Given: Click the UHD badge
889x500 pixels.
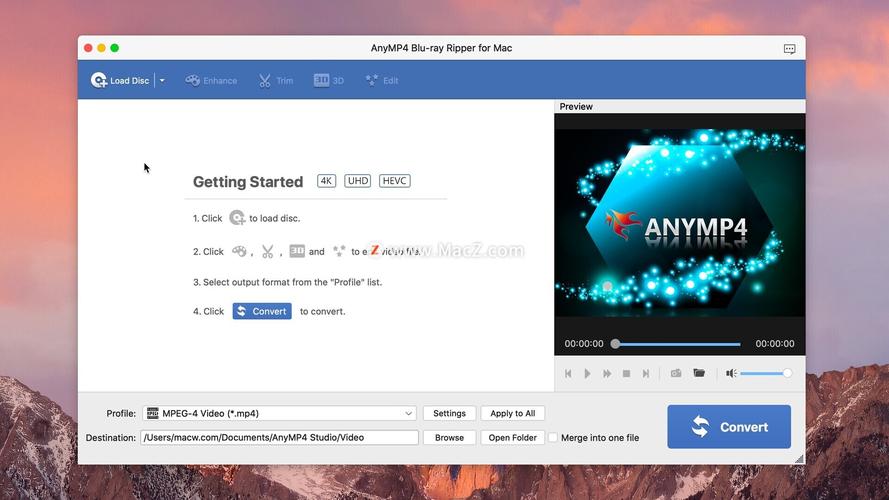Looking at the screenshot, I should click(x=358, y=181).
